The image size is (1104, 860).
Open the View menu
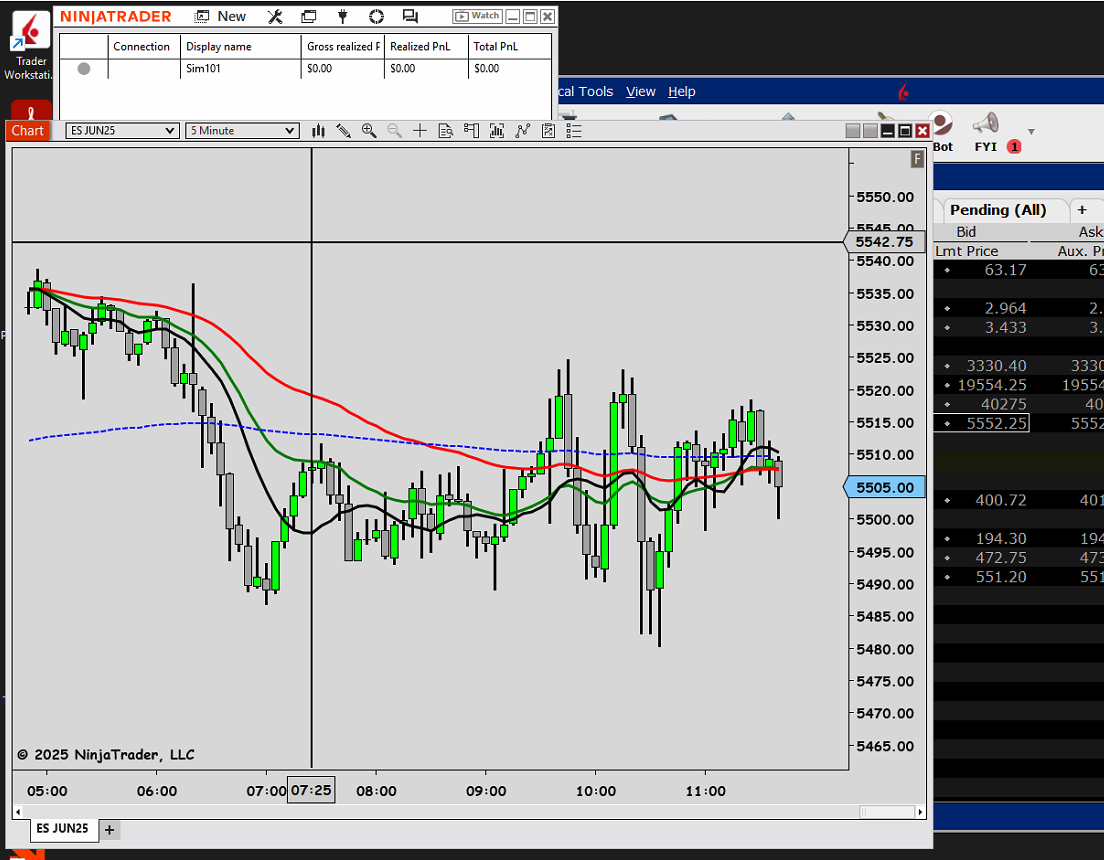640,92
